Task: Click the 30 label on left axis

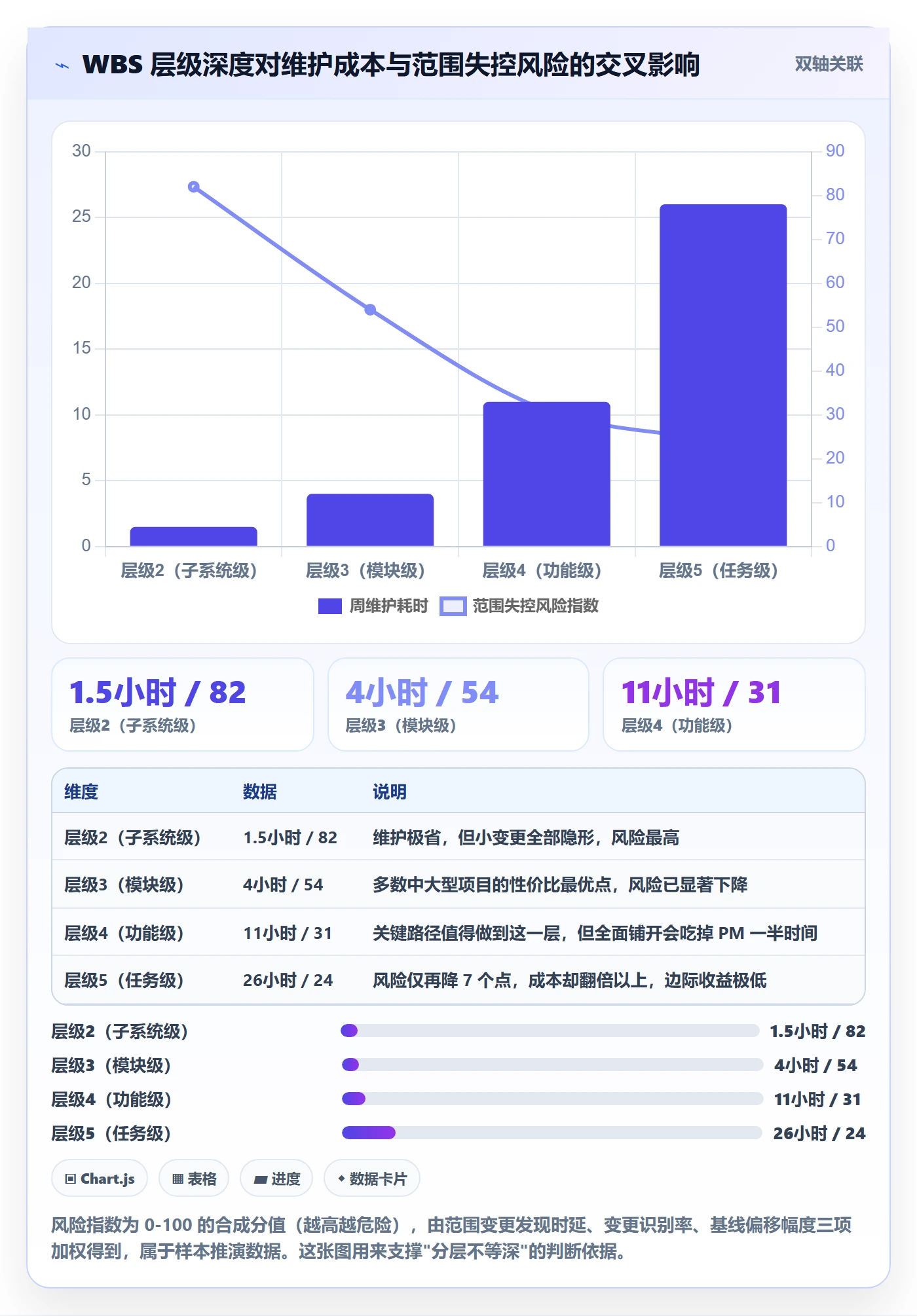Action: coord(82,151)
